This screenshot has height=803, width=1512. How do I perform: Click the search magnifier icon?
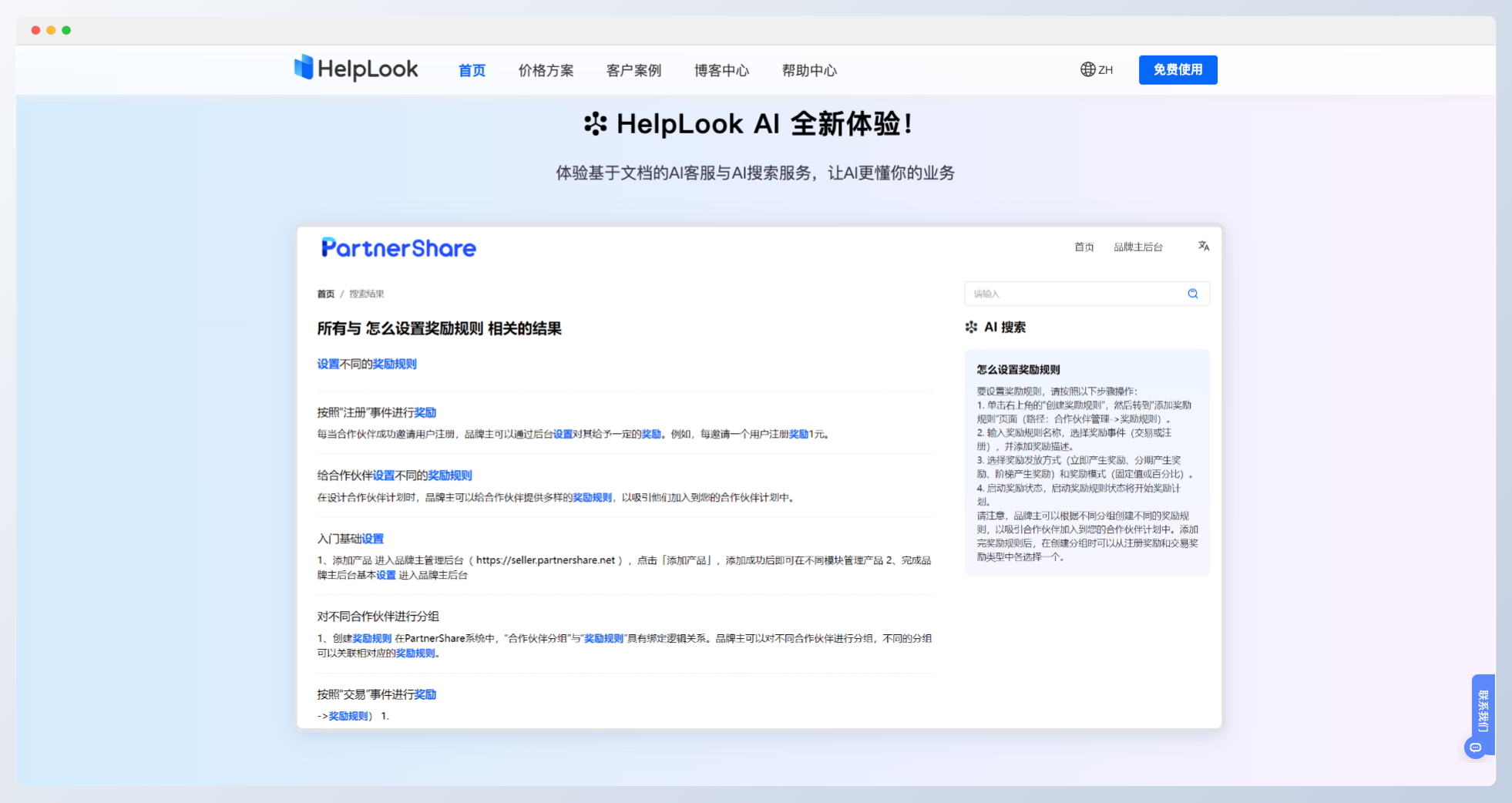point(1192,294)
